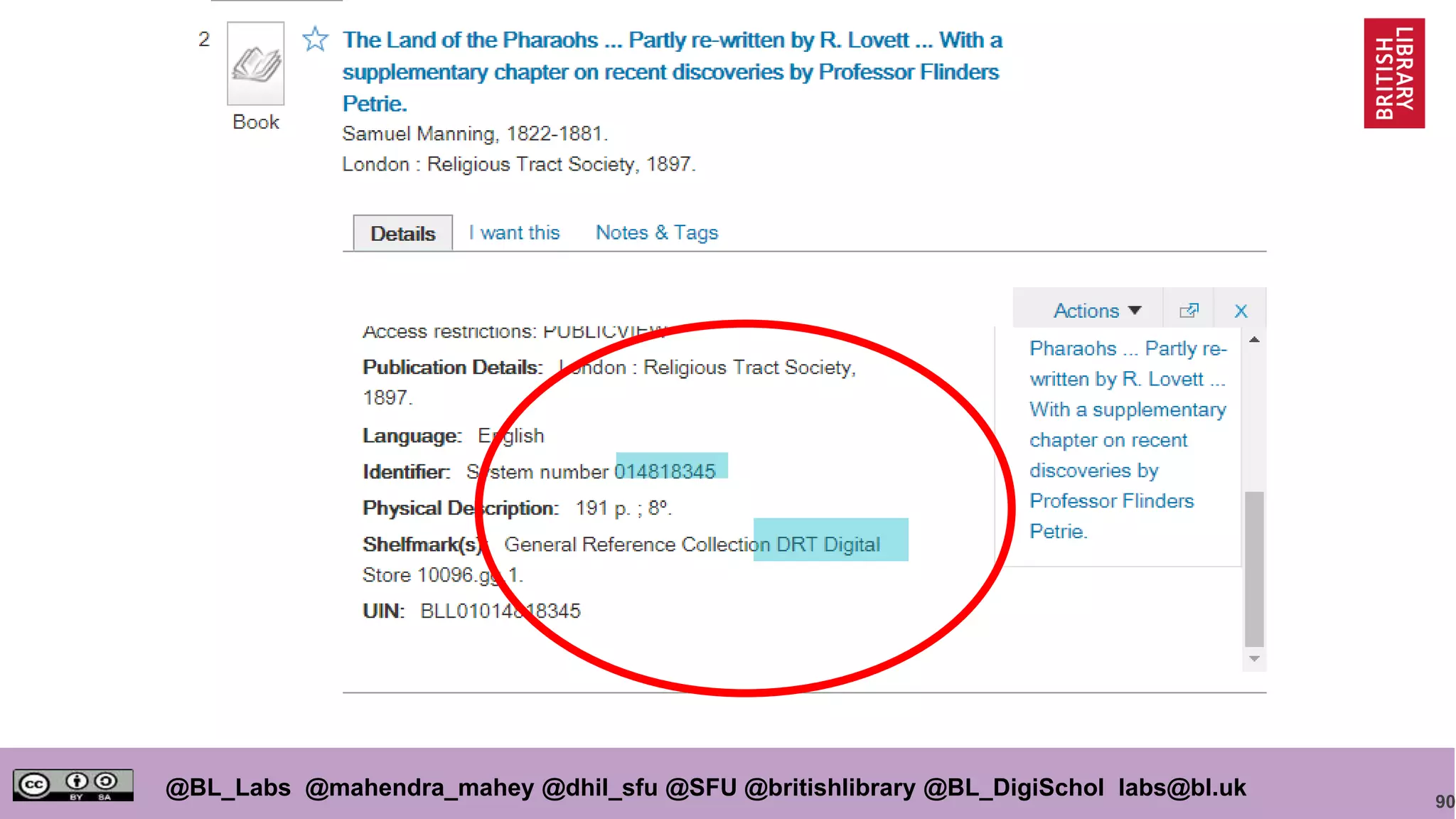Screen dimensions: 1456x819
Task: Click the labs@bl.uk email address
Action: (1182, 788)
